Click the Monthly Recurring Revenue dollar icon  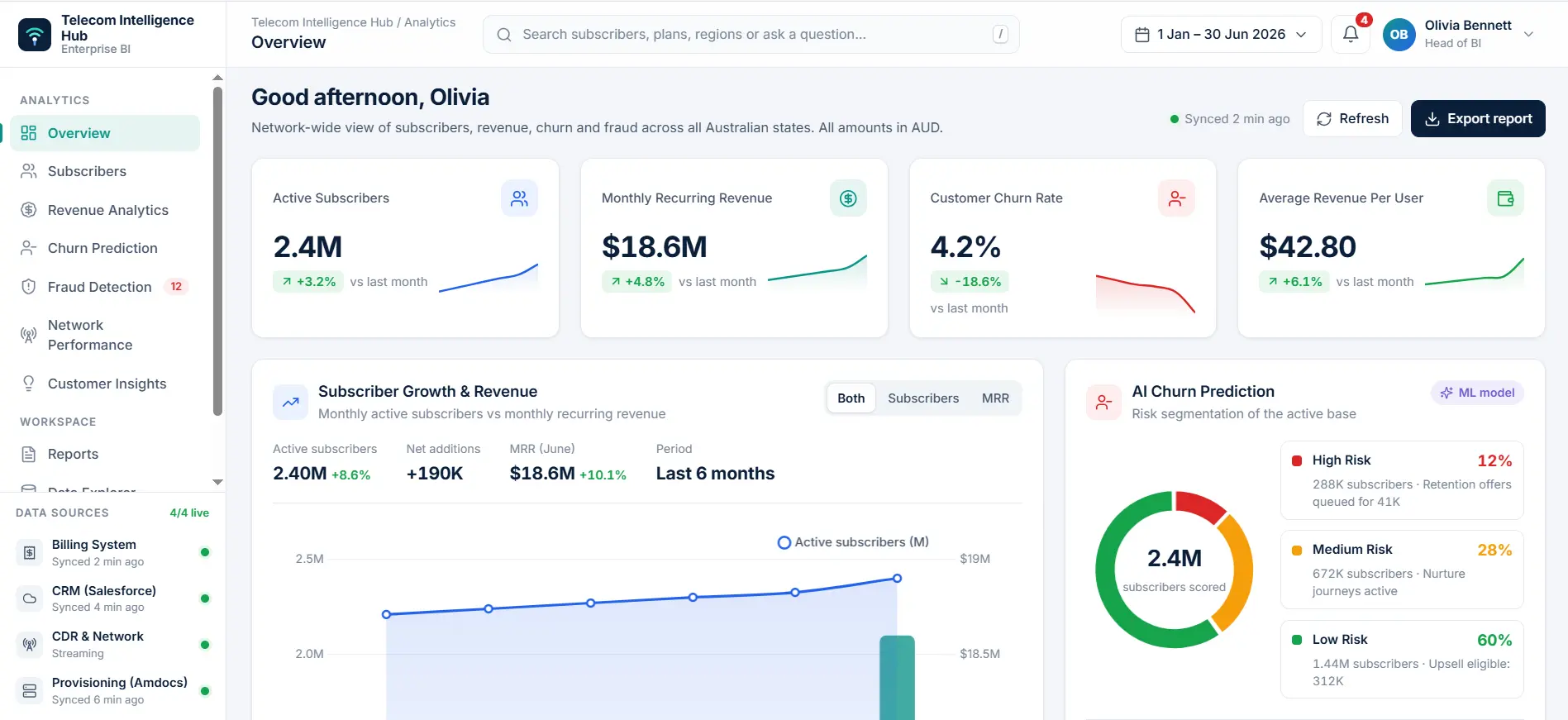(848, 198)
